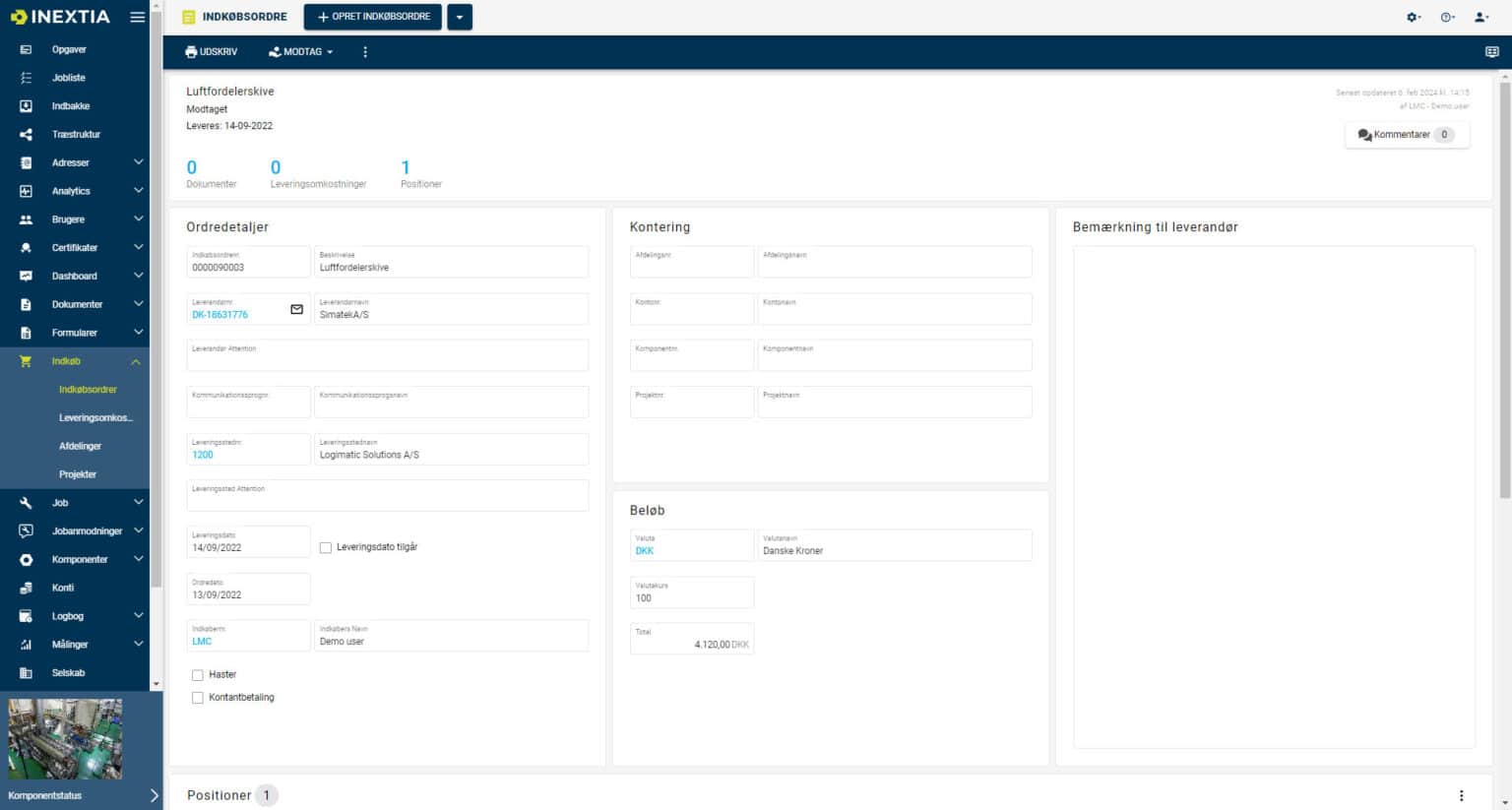This screenshot has width=1512, height=810.
Task: Expand Komponentstatus panel arrow
Action: click(155, 795)
